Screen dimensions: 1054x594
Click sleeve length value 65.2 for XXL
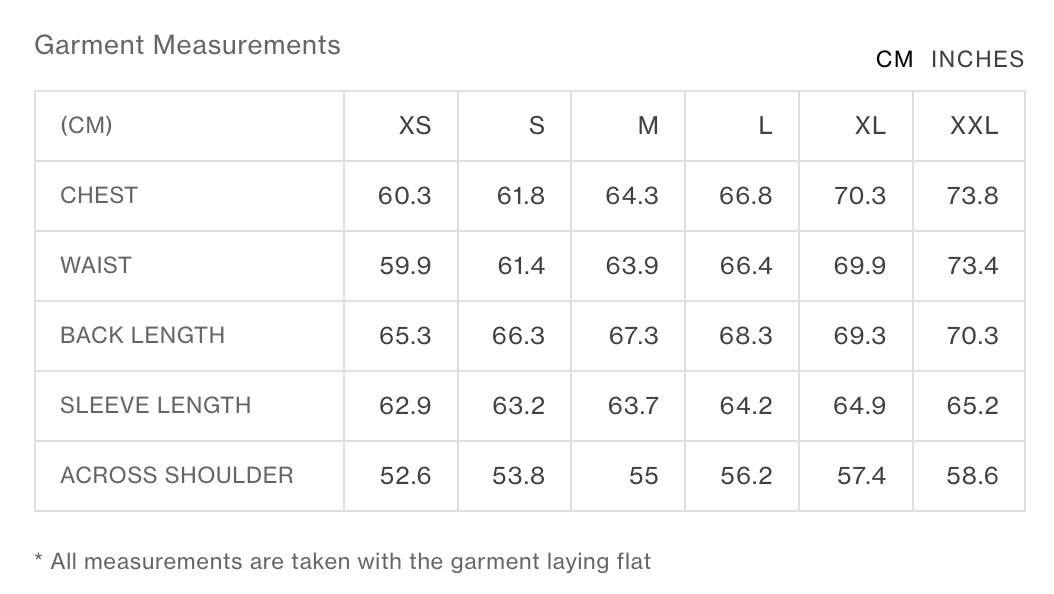(x=973, y=405)
